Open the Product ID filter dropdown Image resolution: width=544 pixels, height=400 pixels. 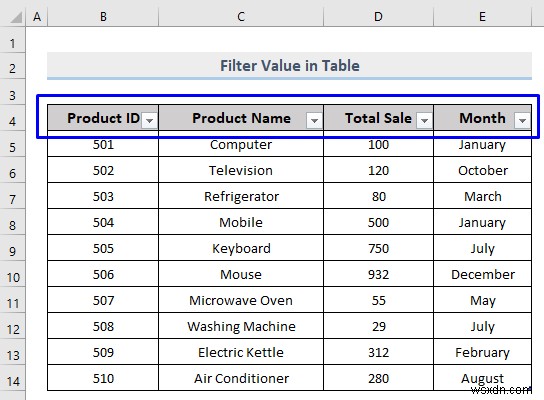tap(150, 120)
